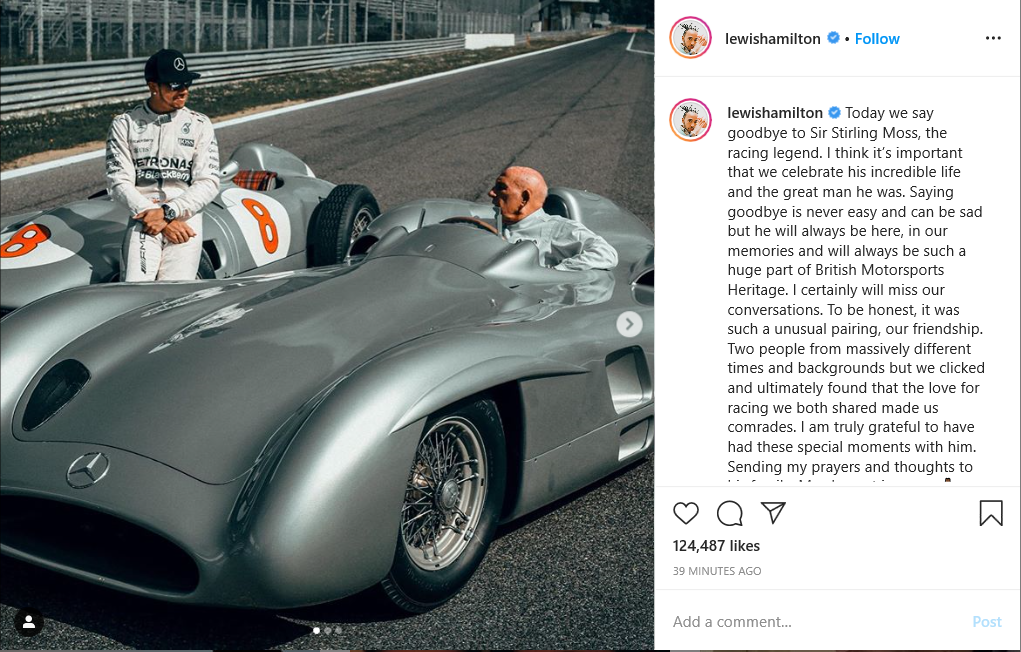This screenshot has height=652, width=1021.
Task: Open the 39 minutes ago timestamp
Action: (x=717, y=571)
